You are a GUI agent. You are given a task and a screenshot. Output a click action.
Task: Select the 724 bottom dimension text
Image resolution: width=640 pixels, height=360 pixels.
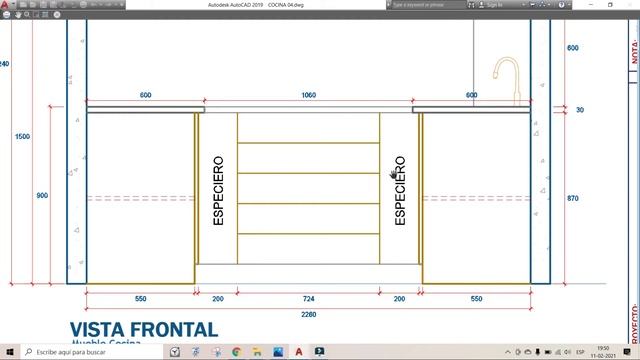(x=309, y=299)
